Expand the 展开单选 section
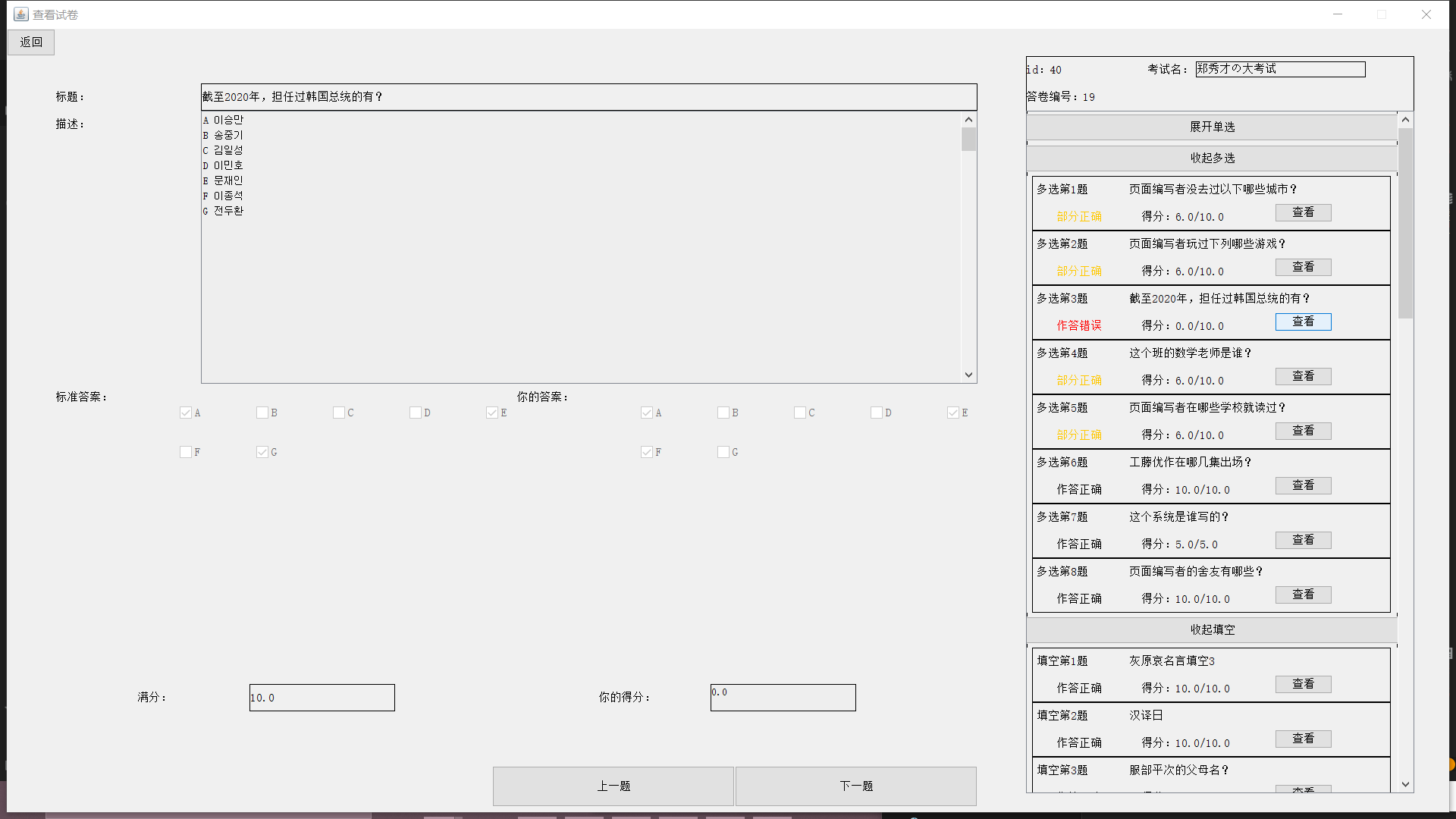 pos(1211,127)
